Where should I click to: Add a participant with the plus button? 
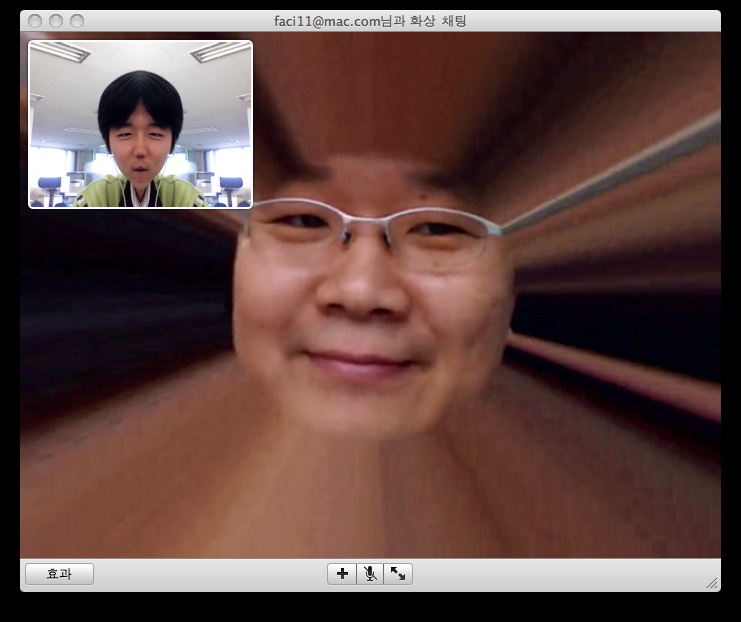coord(342,574)
